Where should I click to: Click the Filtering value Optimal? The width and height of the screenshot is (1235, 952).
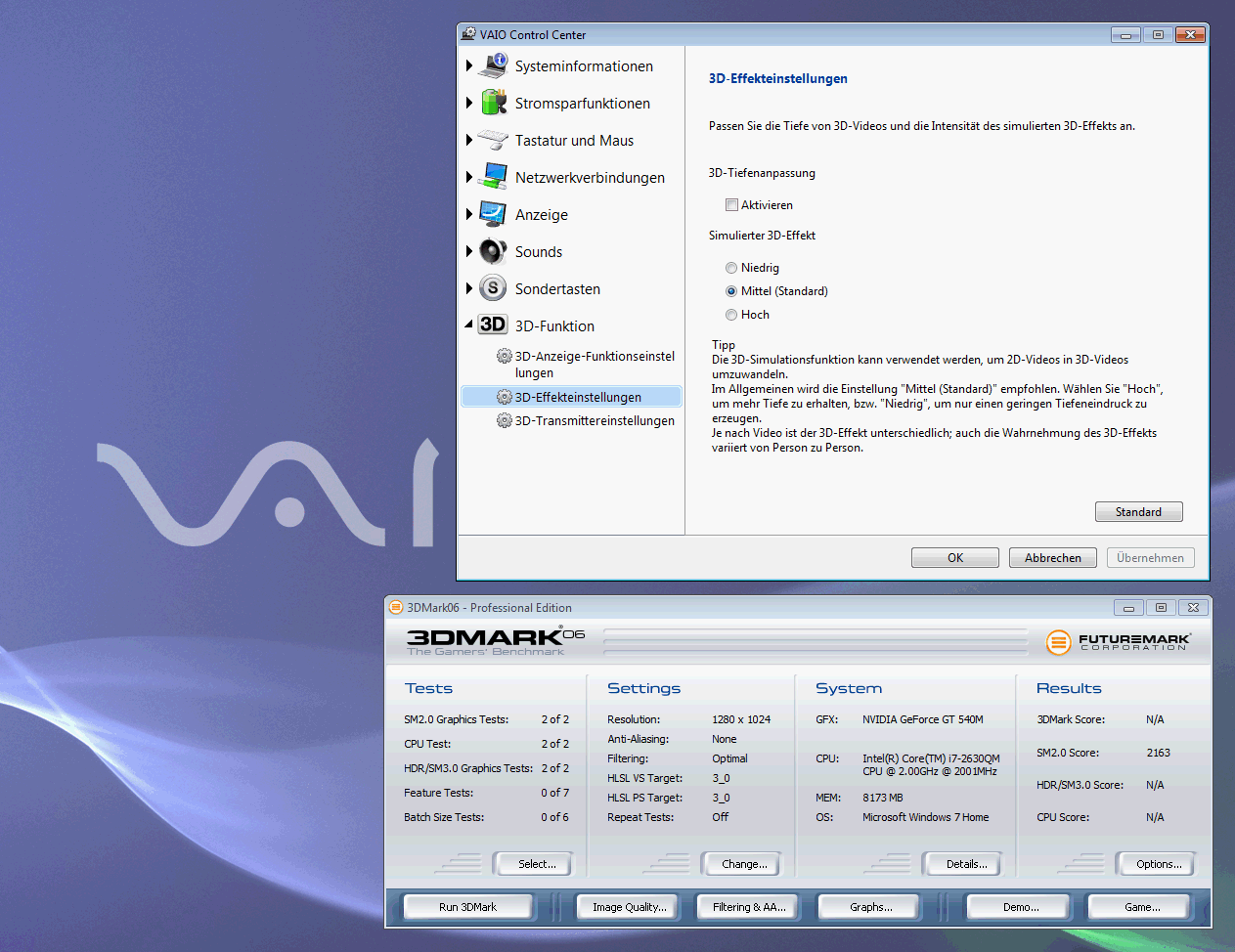[729, 758]
